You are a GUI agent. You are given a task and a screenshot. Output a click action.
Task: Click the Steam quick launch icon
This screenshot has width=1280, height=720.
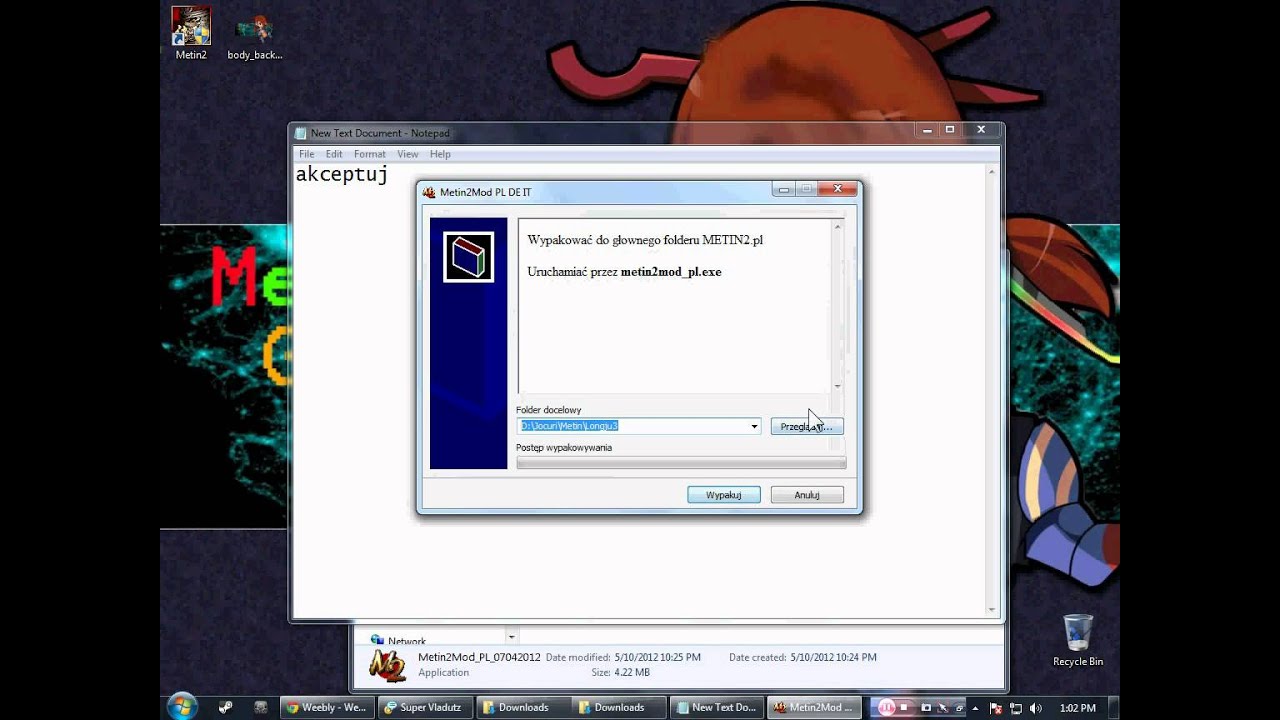tap(226, 707)
